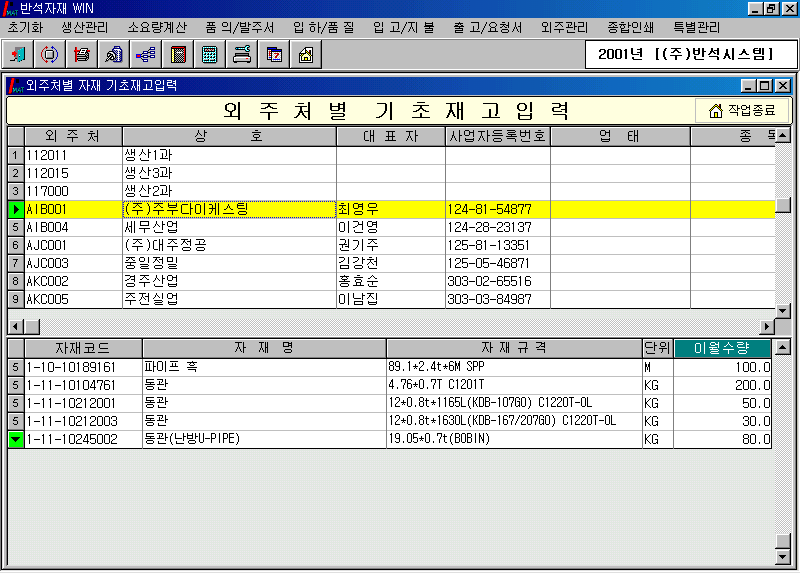The height and width of the screenshot is (574, 800).
Task: Select the 세무산업 supplier row
Action: click(x=229, y=227)
